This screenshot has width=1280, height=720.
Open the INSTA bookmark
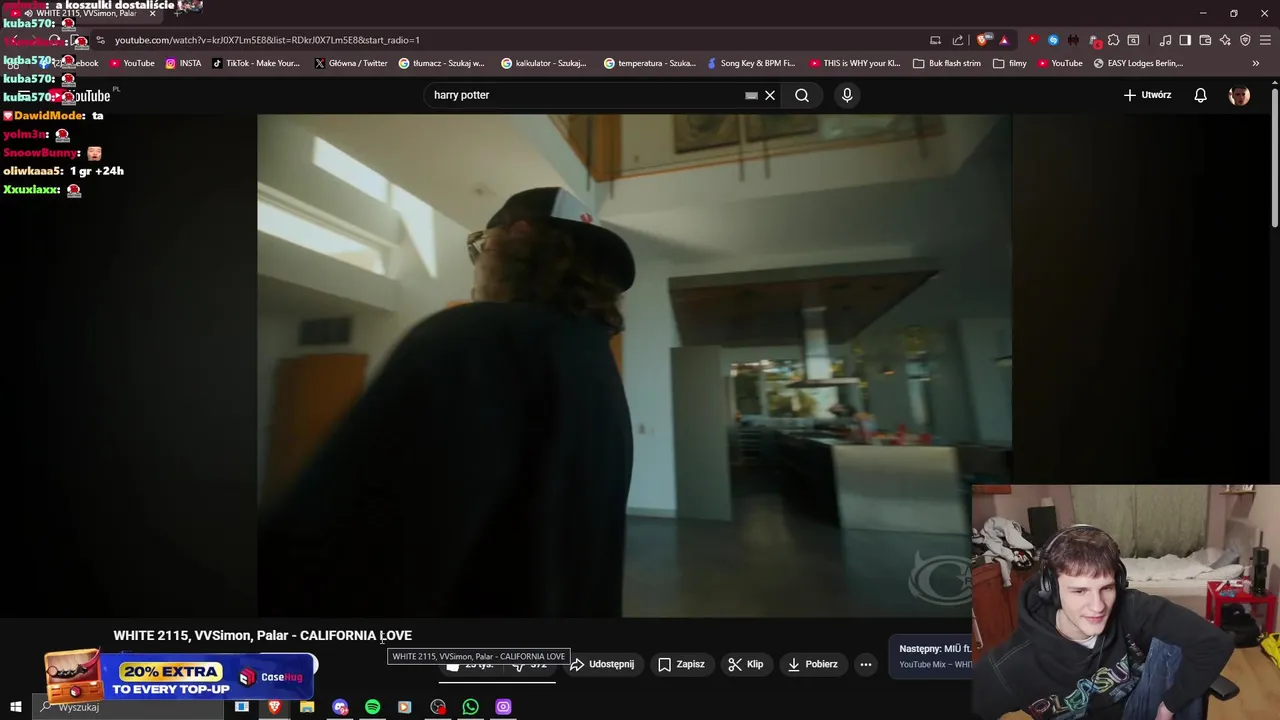183,63
